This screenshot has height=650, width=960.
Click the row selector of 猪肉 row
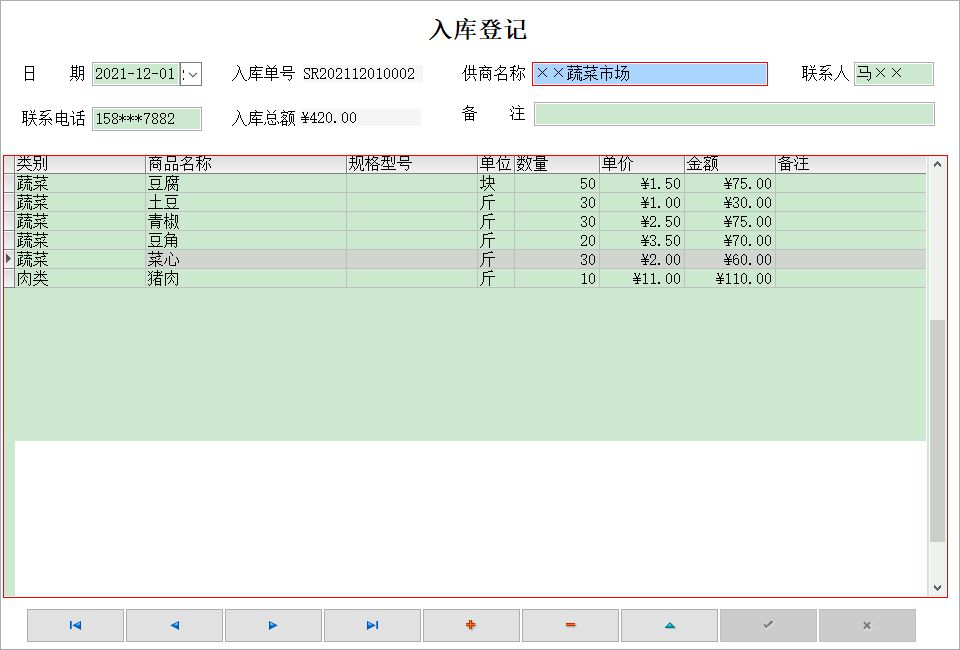(9, 278)
